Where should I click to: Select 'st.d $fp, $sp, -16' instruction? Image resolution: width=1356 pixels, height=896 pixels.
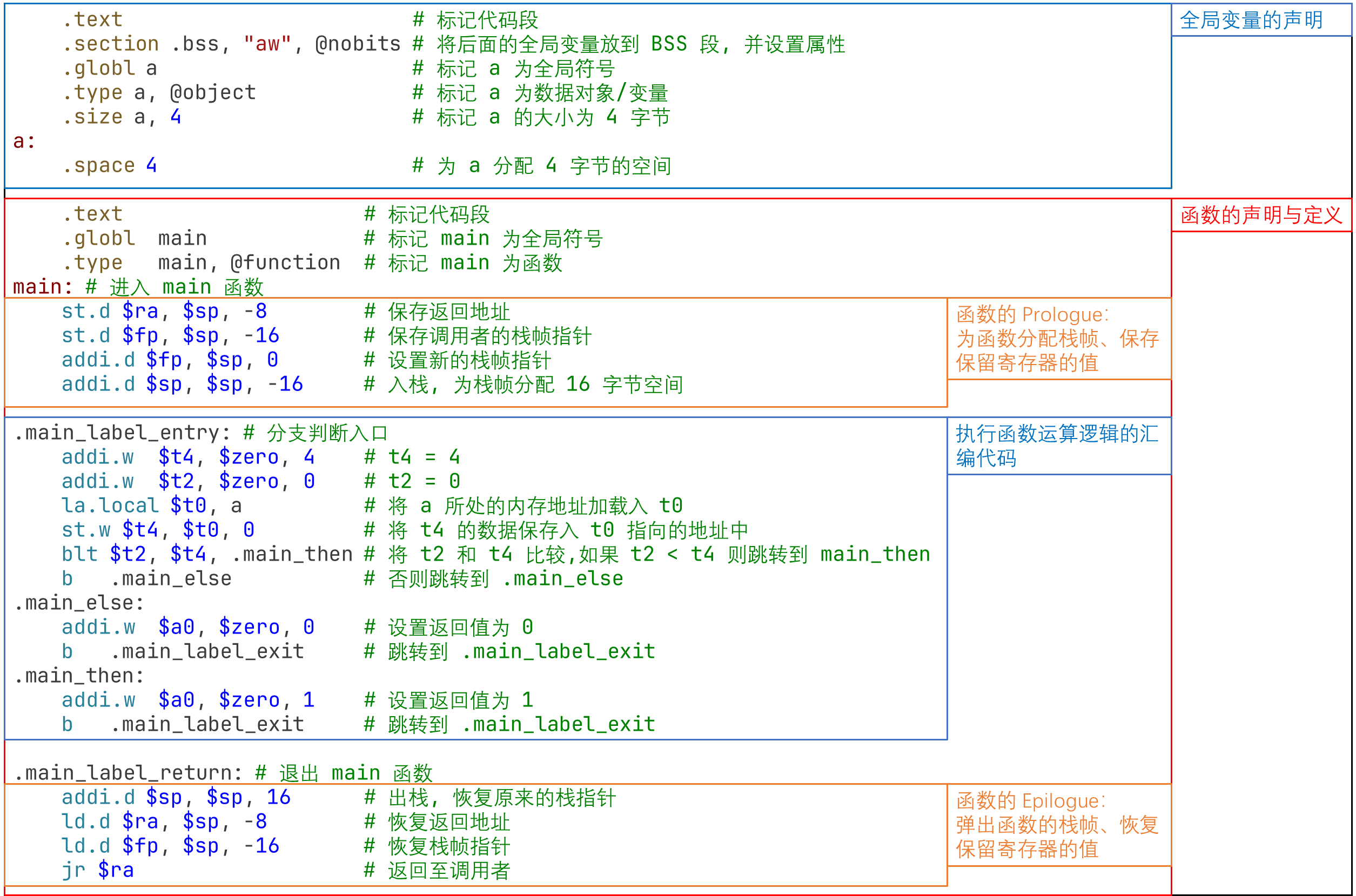[170, 335]
